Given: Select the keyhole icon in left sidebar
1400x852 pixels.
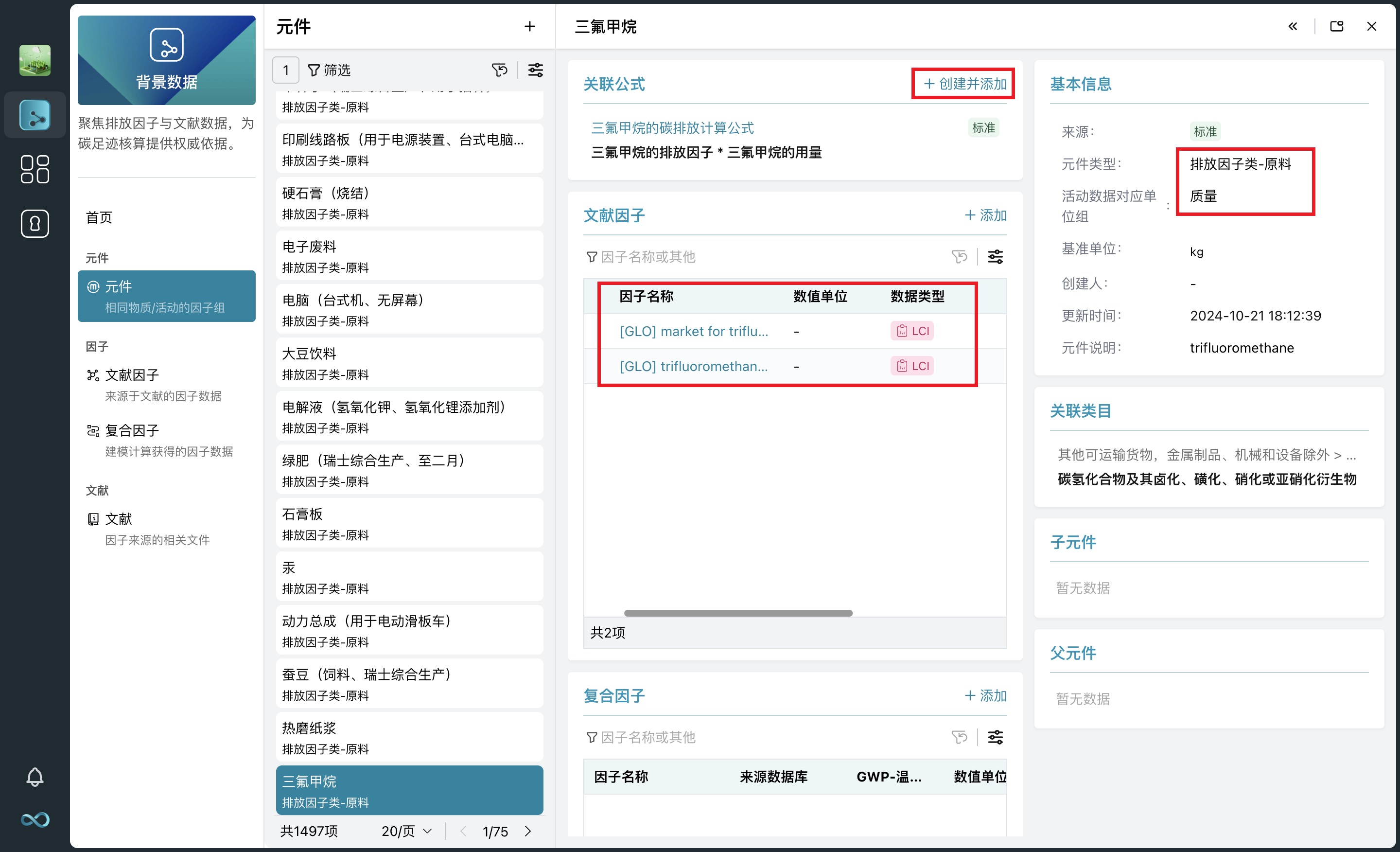Looking at the screenshot, I should tap(34, 223).
